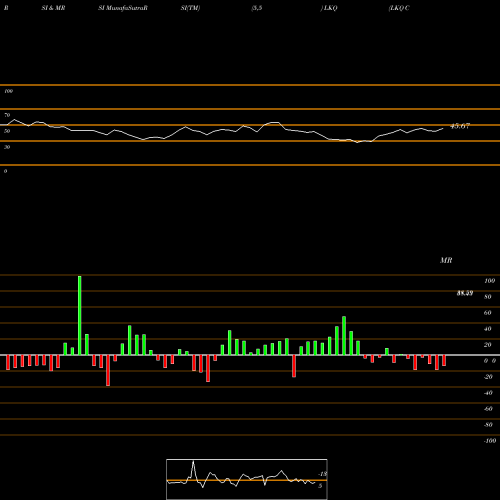Click the -18 label in mini chart
500x500 pixels.
click(x=323, y=474)
